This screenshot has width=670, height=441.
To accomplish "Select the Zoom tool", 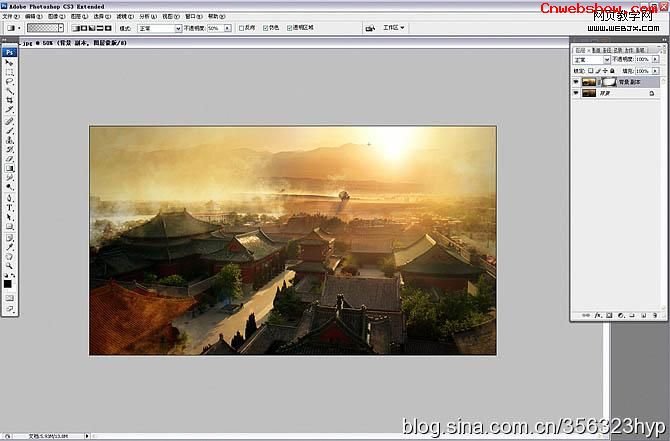I will 9,266.
